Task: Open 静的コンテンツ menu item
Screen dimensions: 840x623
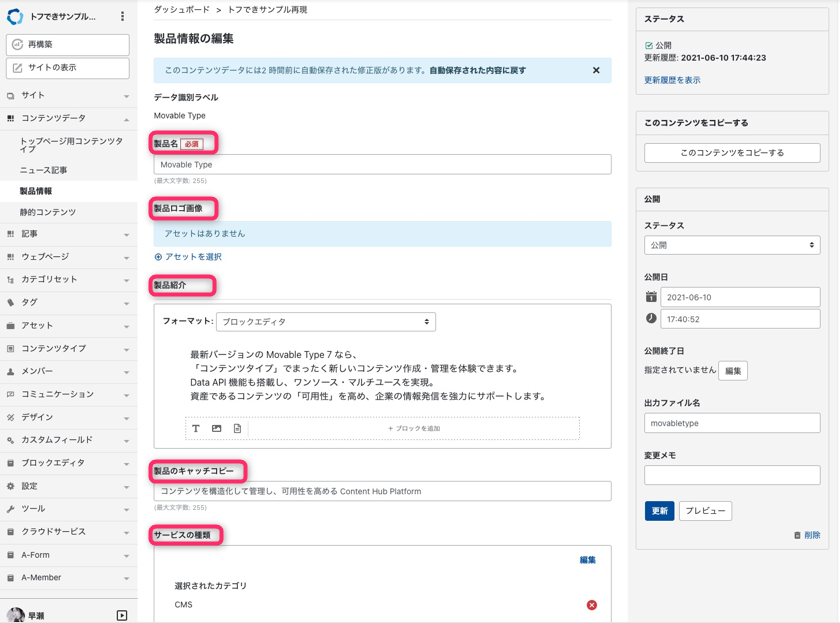Action: pos(48,213)
